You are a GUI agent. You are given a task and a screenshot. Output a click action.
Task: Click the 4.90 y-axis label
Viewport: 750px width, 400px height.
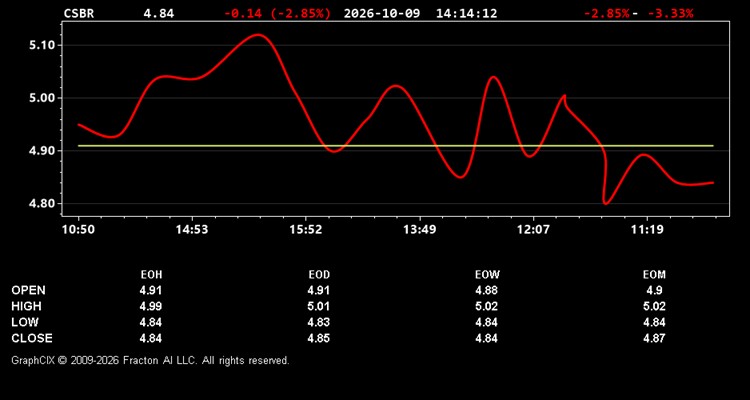coord(43,151)
